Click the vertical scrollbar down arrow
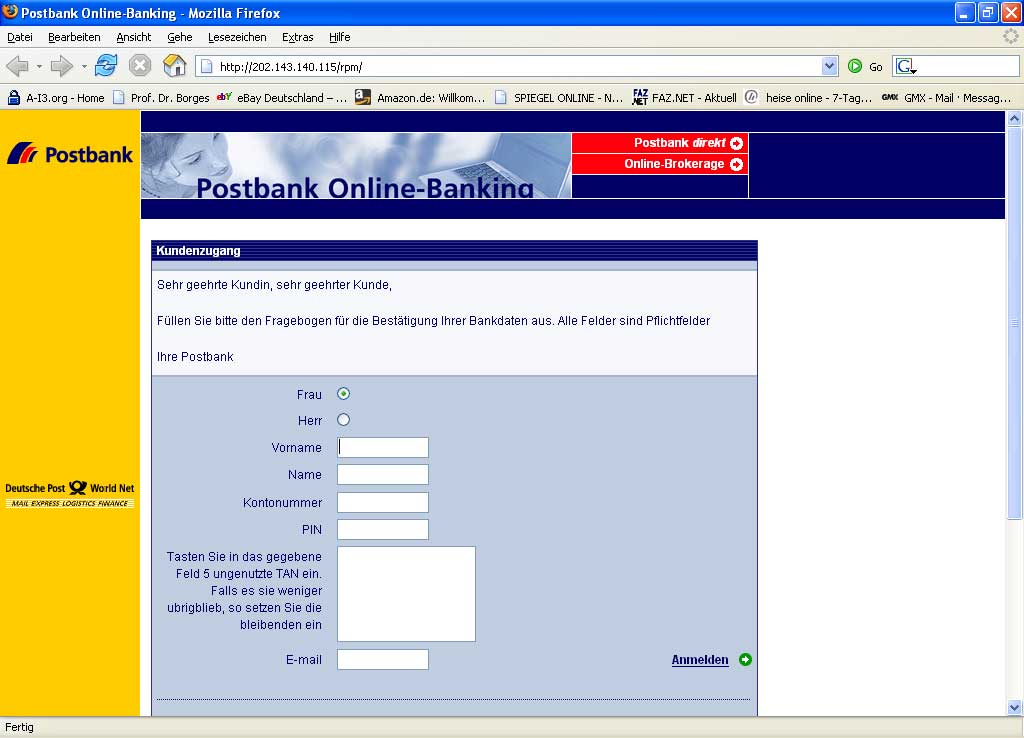Viewport: 1024px width, 738px height. click(x=1014, y=707)
